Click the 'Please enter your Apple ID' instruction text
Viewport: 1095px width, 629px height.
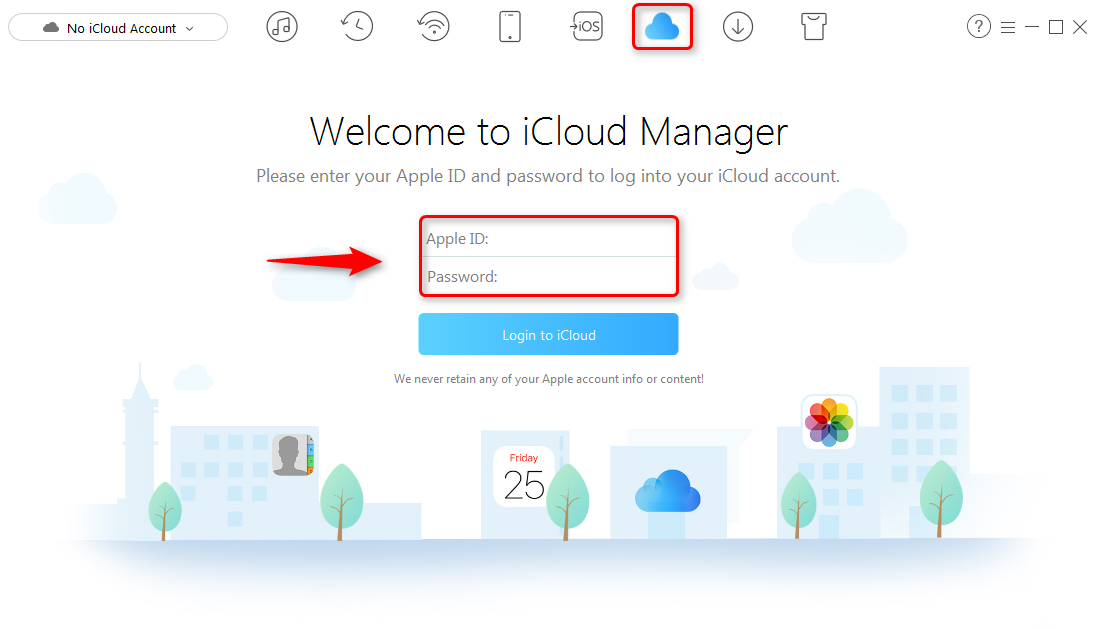pos(548,176)
